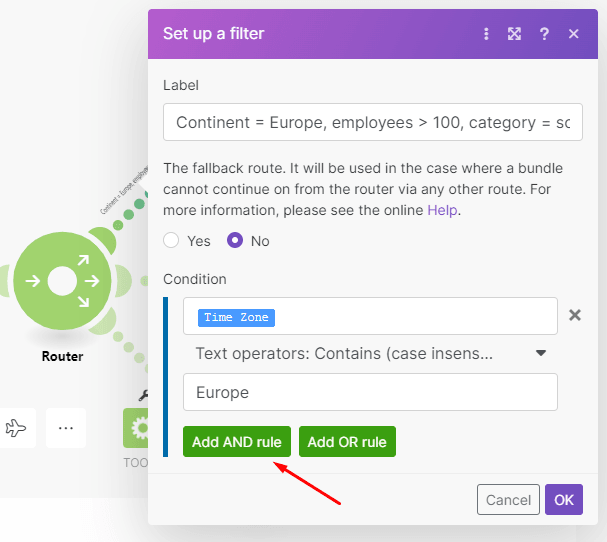Confirm the filter with OK

pyautogui.click(x=564, y=499)
